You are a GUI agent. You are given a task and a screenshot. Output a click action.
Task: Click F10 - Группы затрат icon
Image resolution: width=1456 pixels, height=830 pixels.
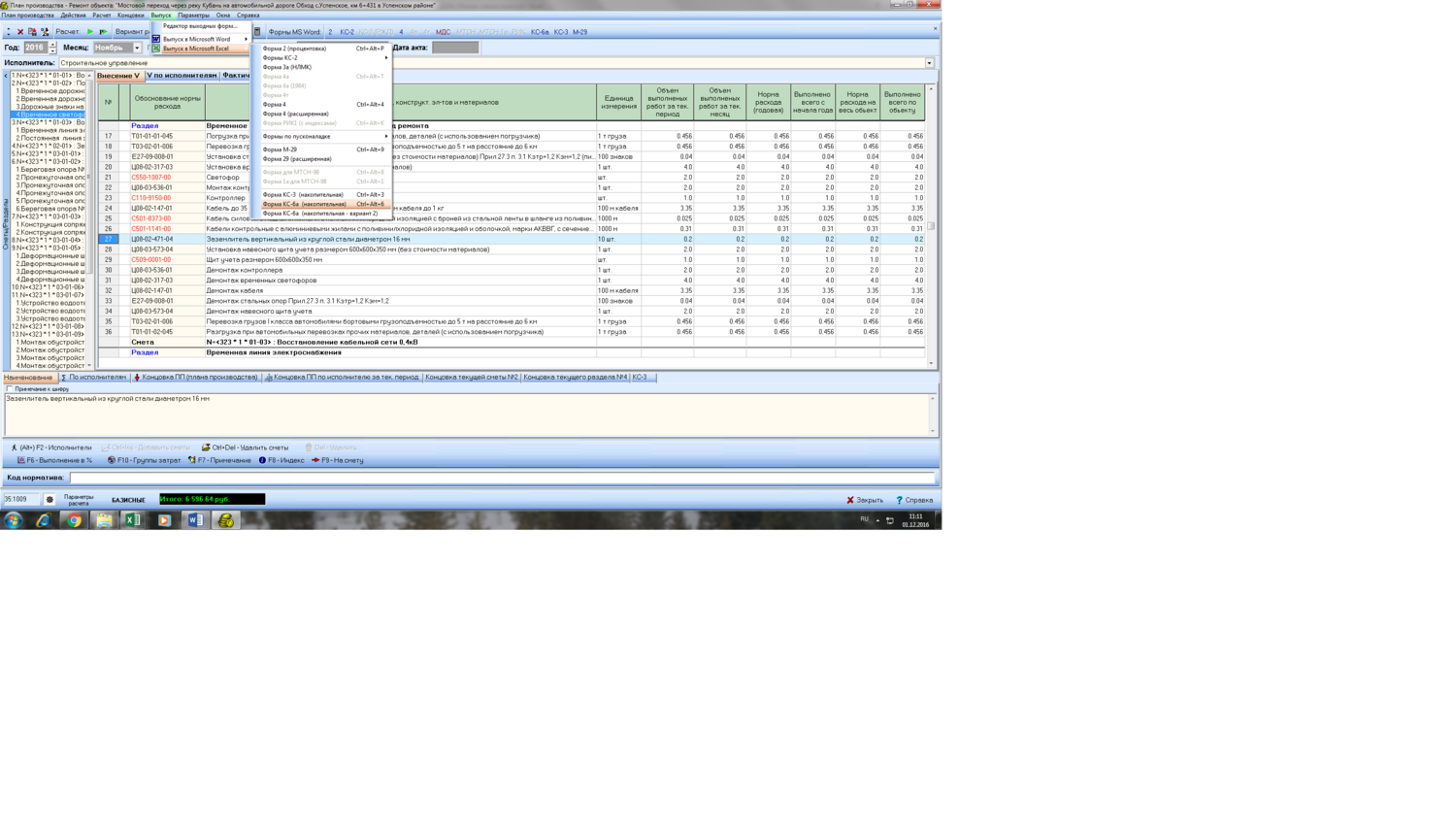[x=112, y=460]
